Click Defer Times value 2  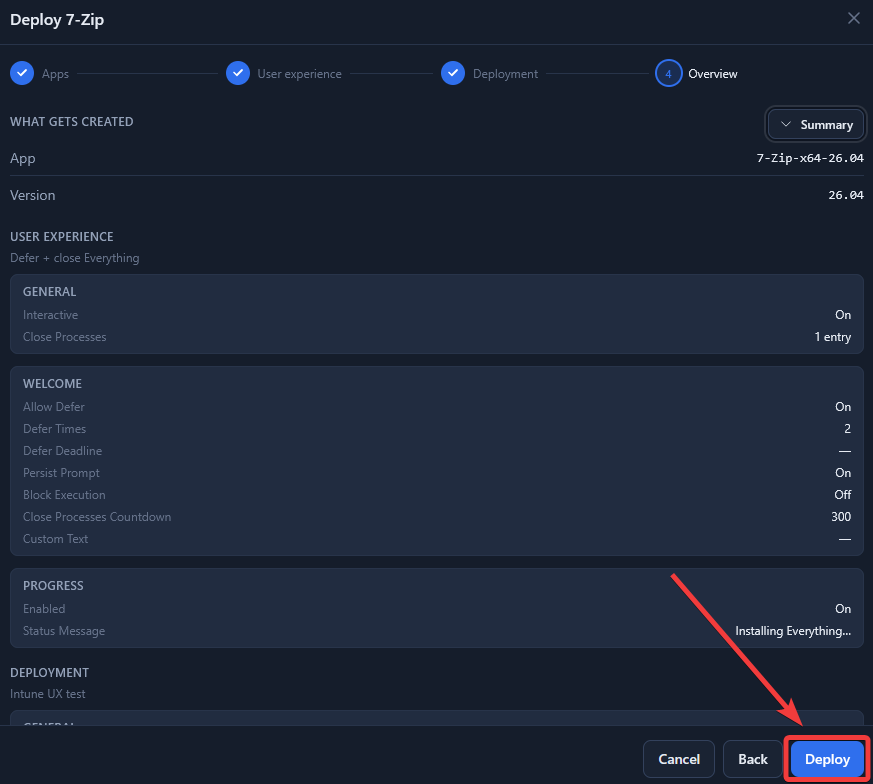pos(847,429)
